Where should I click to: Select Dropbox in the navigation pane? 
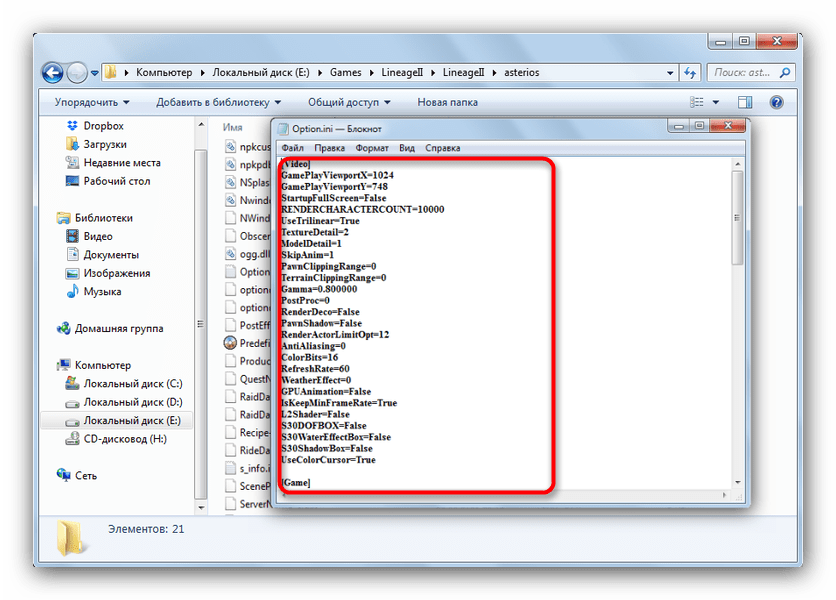coord(96,126)
